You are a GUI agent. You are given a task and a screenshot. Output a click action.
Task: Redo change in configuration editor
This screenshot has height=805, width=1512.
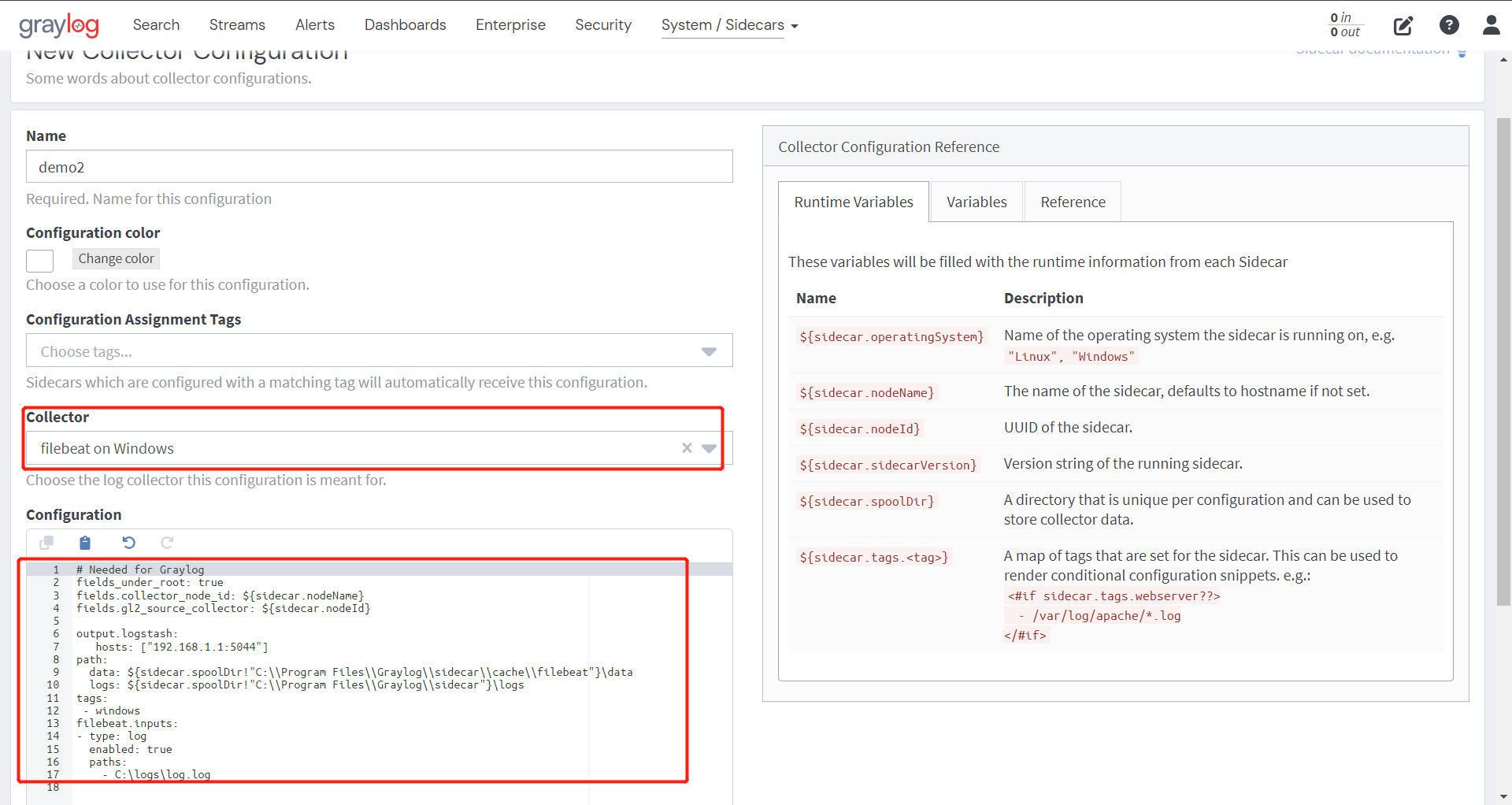[x=167, y=543]
